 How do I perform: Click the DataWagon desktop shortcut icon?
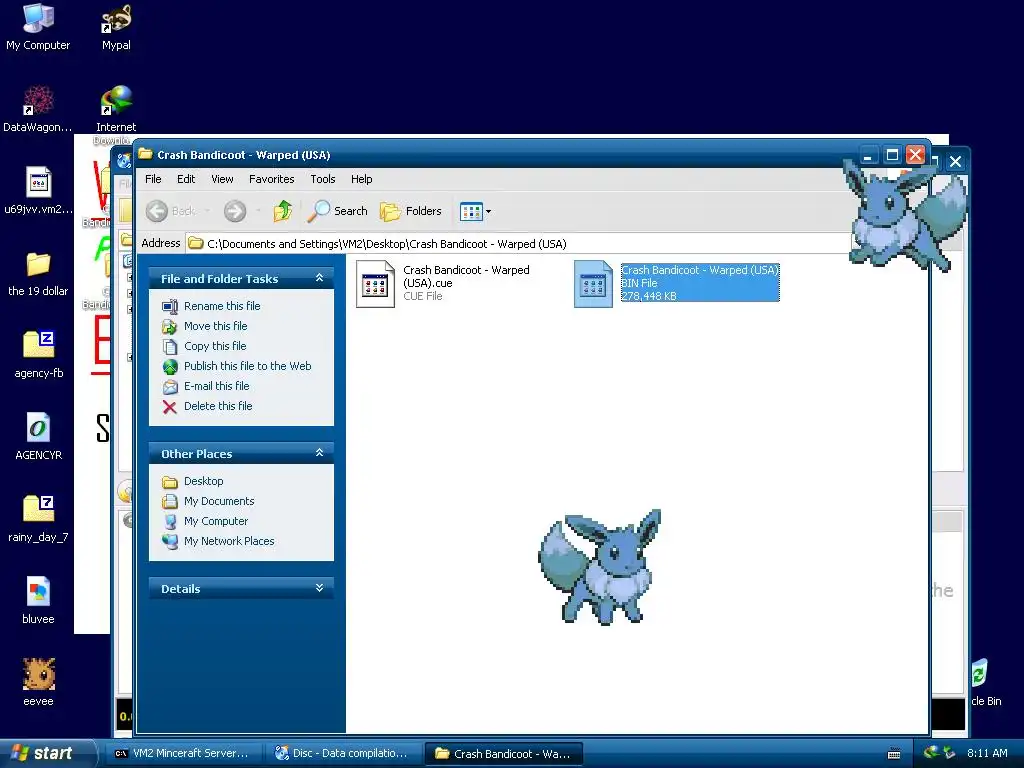click(39, 101)
